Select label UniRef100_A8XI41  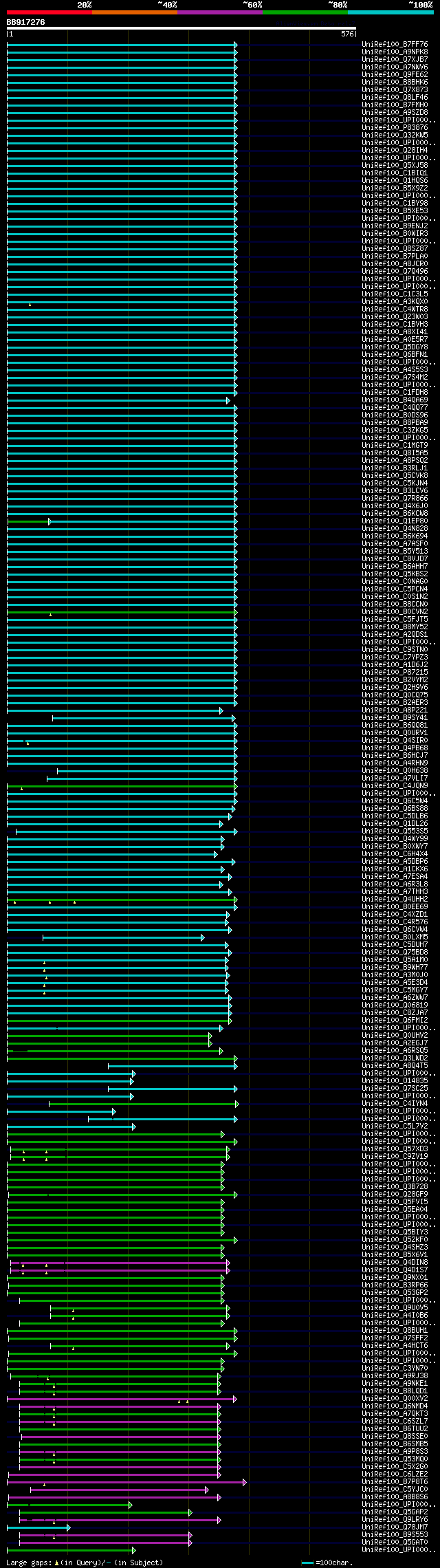click(x=395, y=331)
